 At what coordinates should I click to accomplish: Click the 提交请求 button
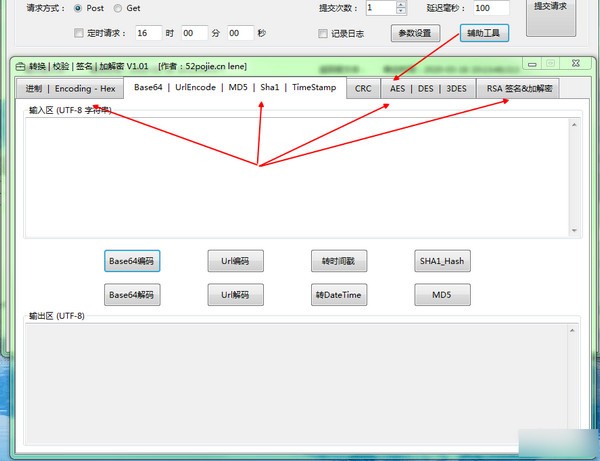tap(551, 17)
